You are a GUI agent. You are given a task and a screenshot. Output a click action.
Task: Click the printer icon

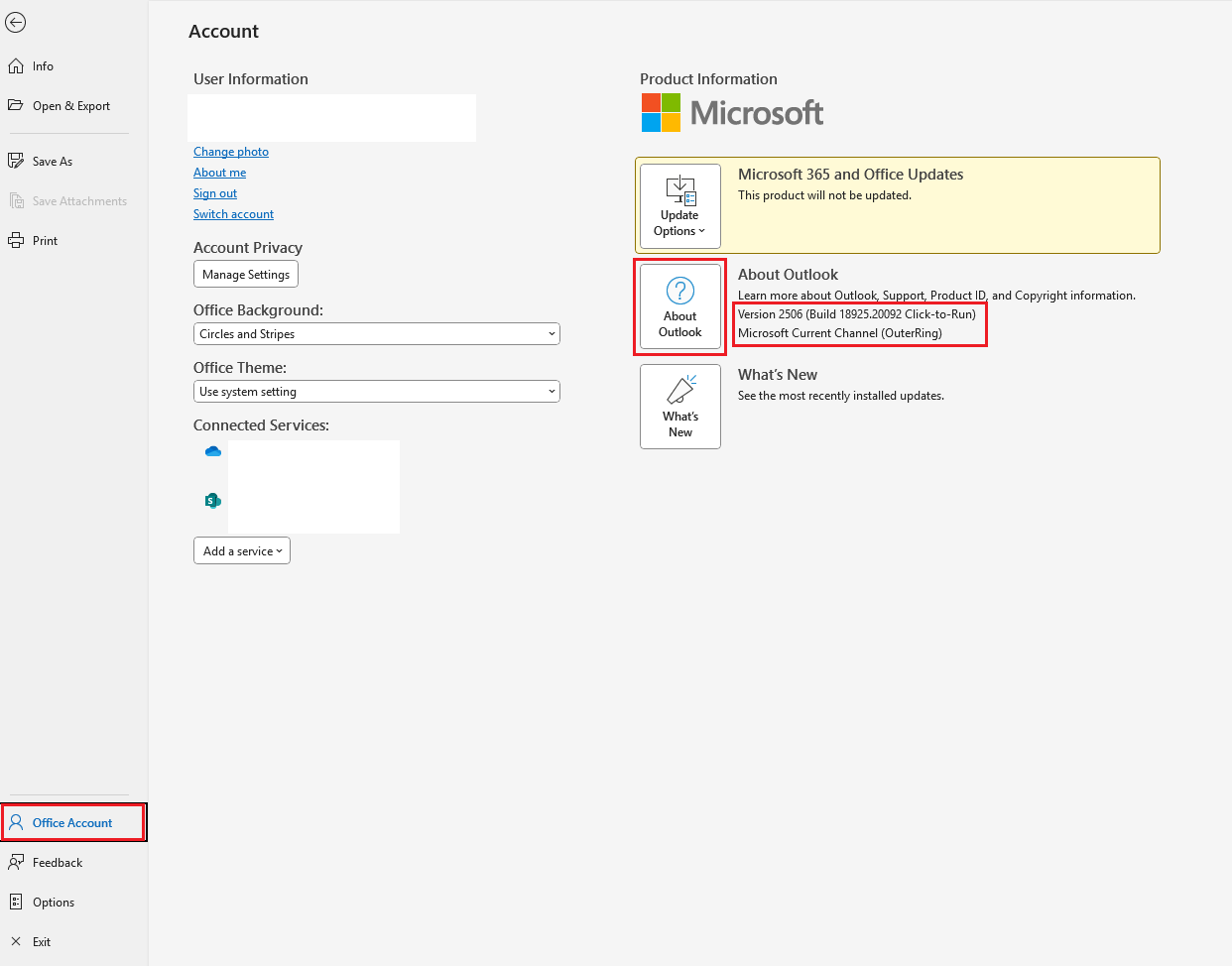(x=16, y=241)
